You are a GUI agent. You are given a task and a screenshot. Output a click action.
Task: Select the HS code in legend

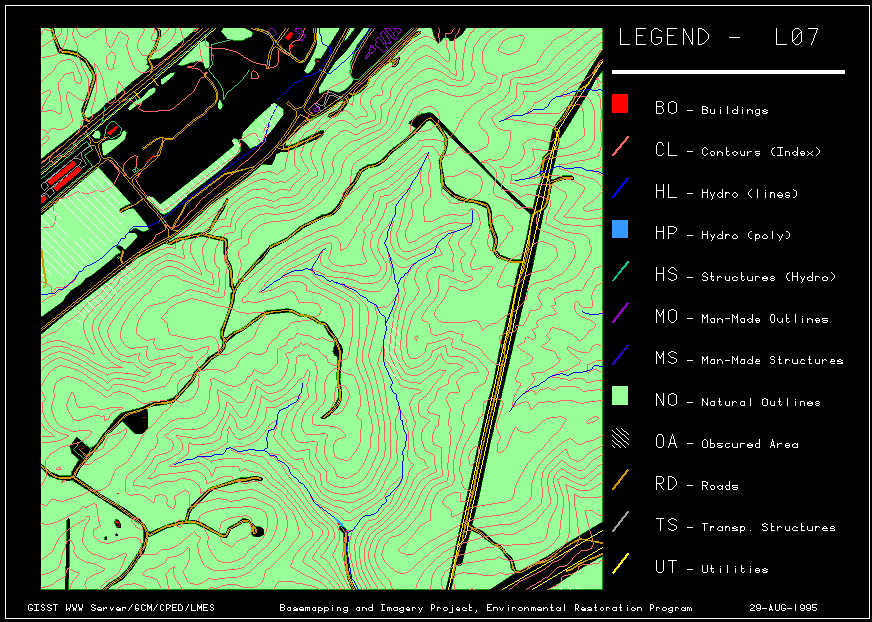point(666,275)
